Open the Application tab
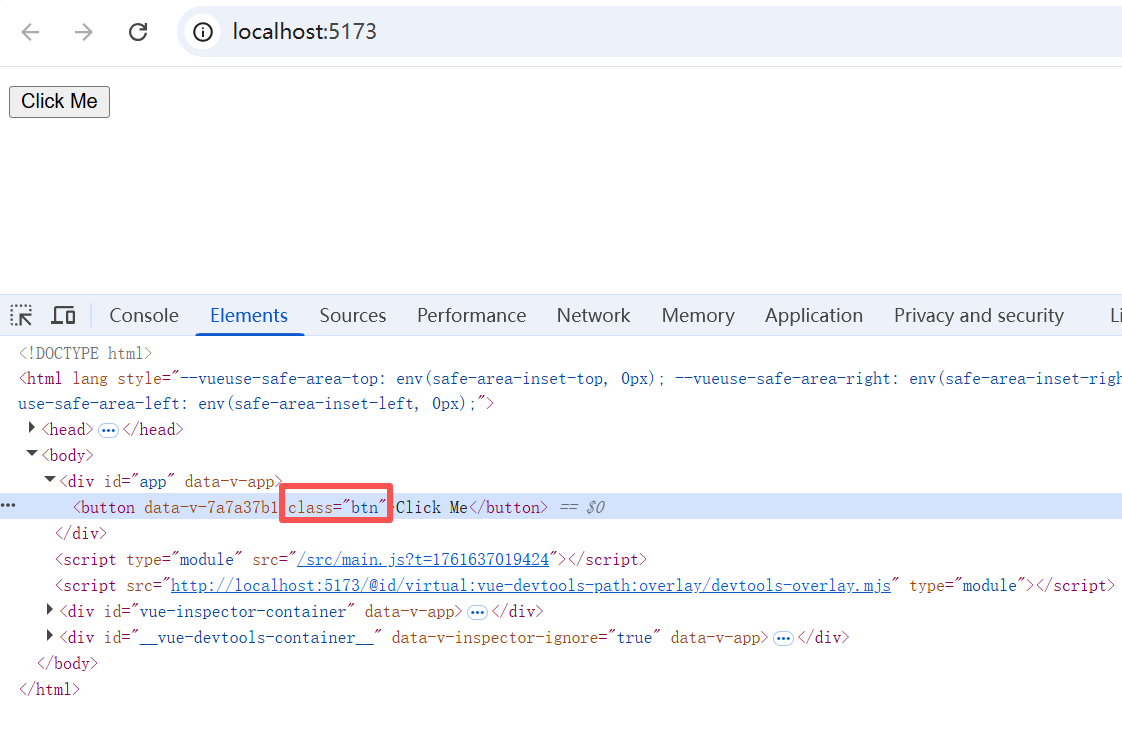Image resolution: width=1122 pixels, height=735 pixels. pos(814,316)
